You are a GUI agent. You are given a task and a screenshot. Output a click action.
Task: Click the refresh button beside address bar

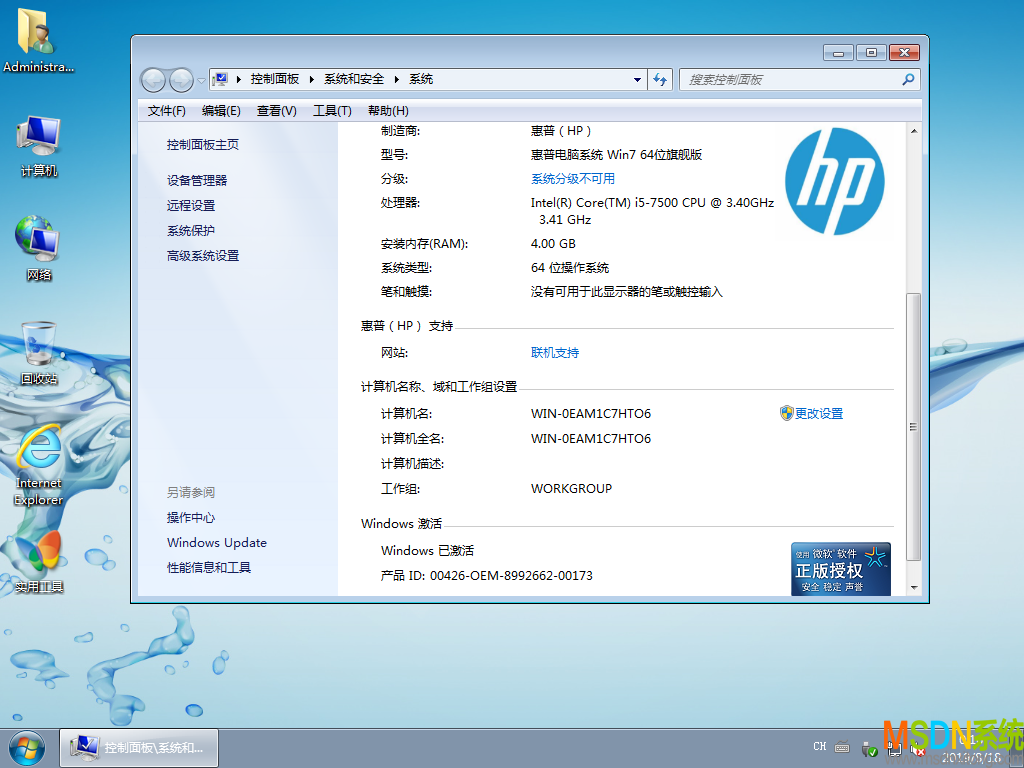(660, 80)
